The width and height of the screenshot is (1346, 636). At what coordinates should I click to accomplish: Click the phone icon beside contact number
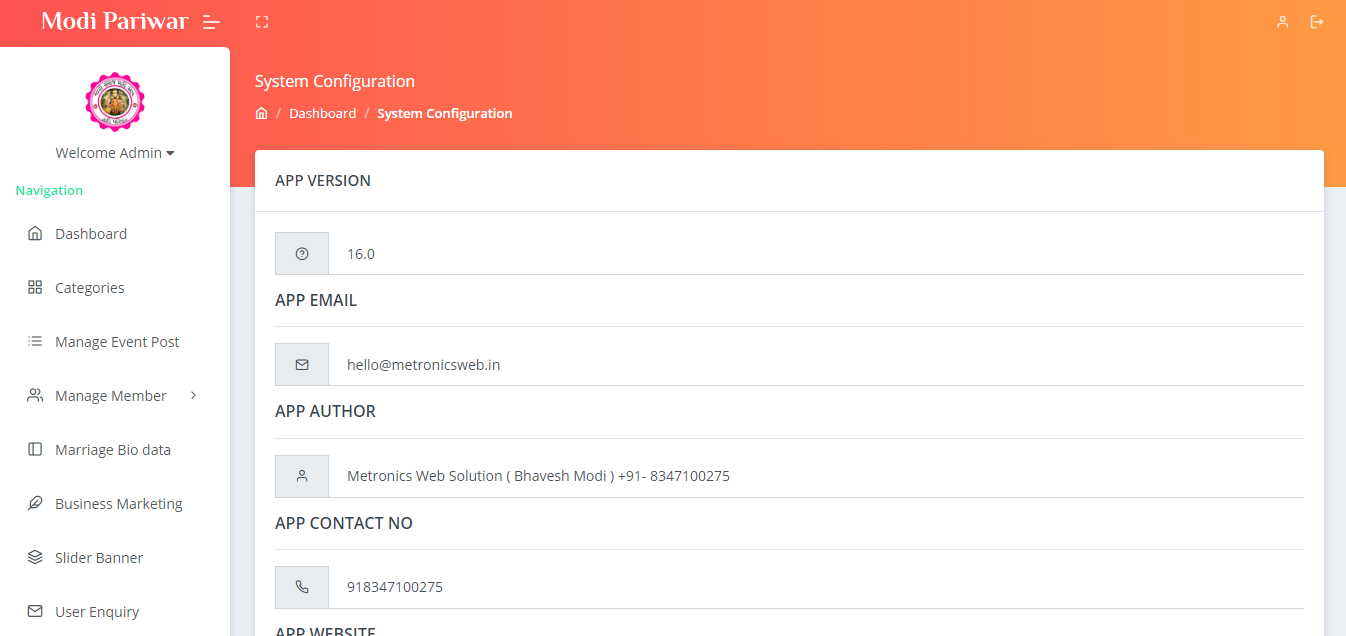302,587
